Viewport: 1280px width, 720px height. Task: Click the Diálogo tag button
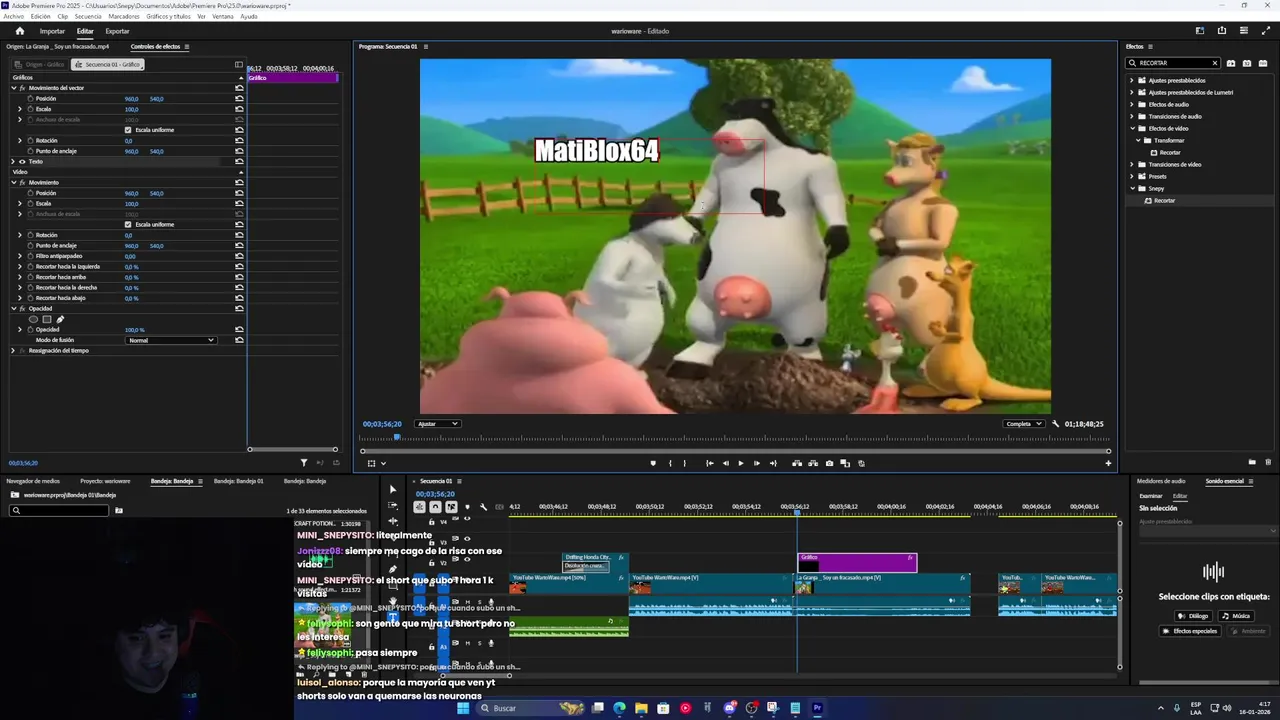1193,616
